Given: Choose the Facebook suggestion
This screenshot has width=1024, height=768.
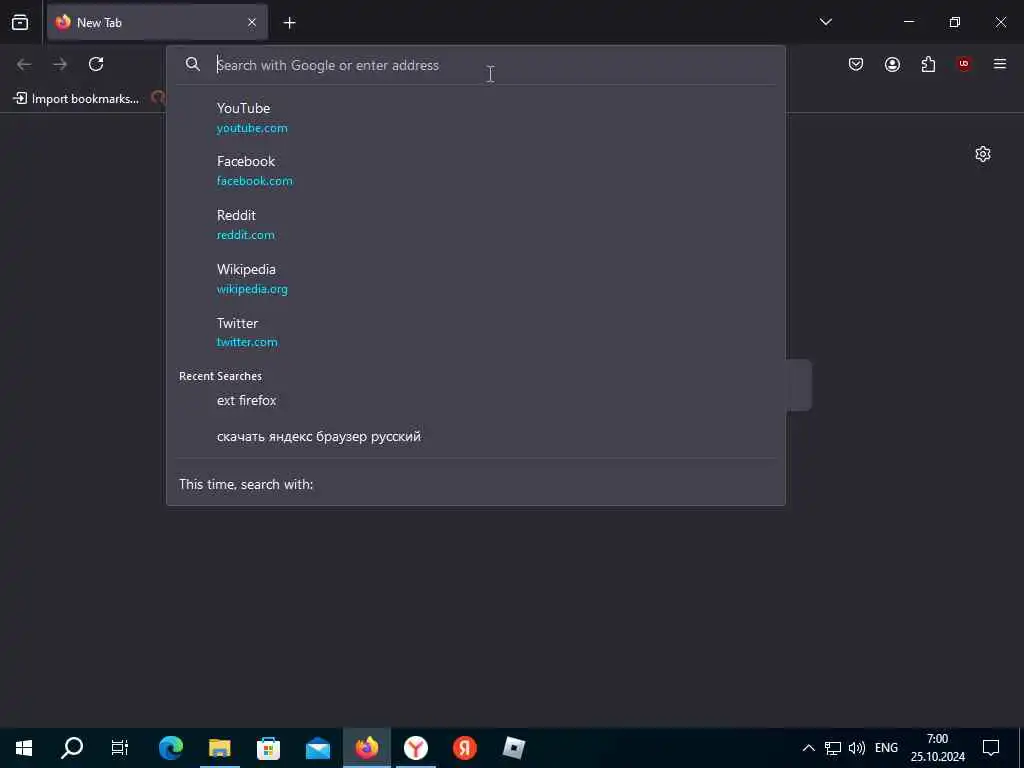Looking at the screenshot, I should [475, 171].
